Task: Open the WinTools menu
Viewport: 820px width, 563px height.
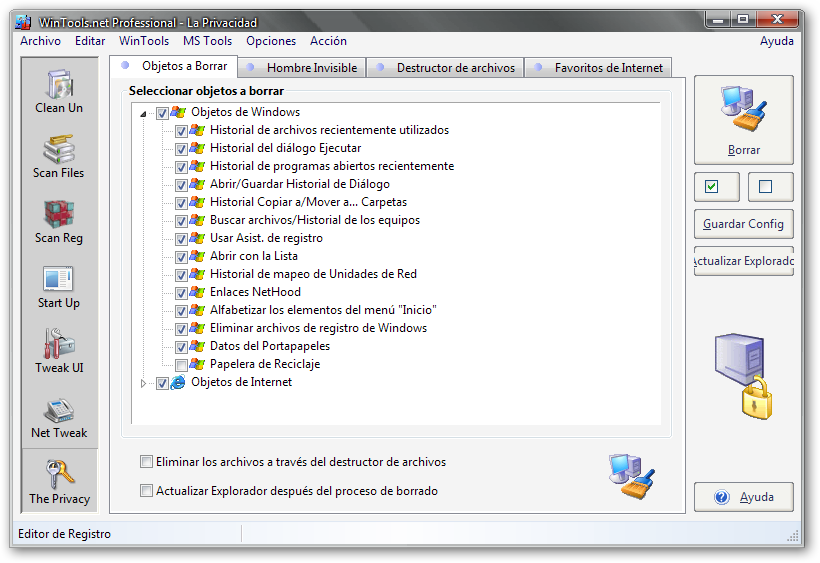Action: tap(144, 41)
